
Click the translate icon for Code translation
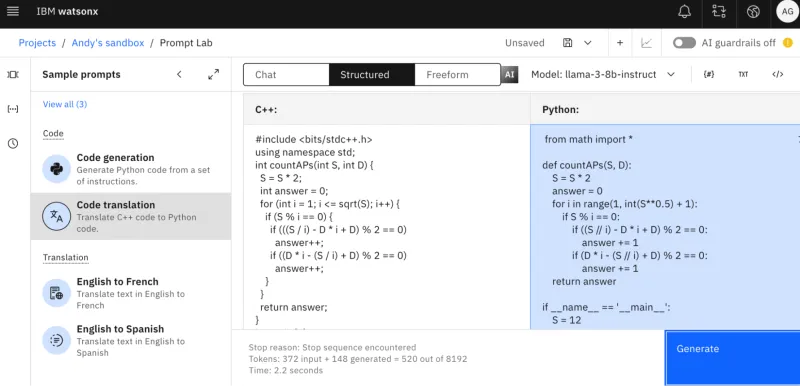[56, 216]
